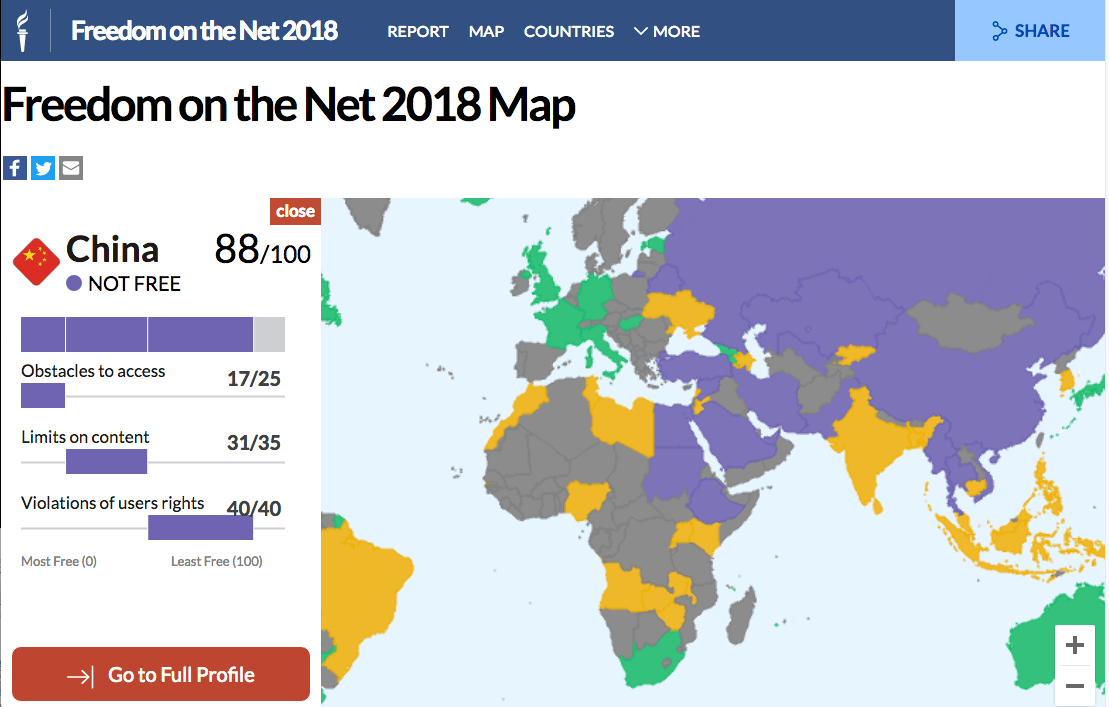Click the Freedom House torch logo
1109x707 pixels.
pyautogui.click(x=23, y=31)
